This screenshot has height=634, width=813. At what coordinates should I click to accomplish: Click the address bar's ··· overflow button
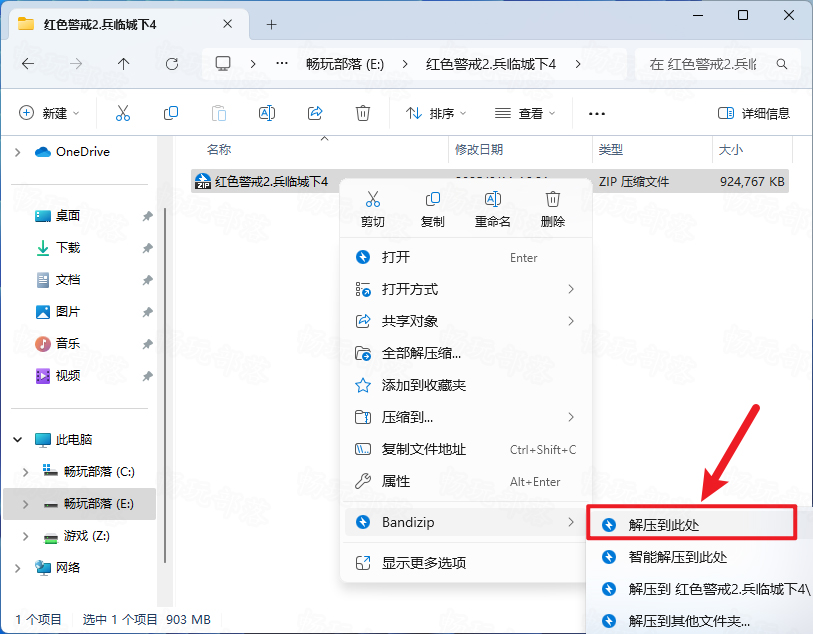pyautogui.click(x=282, y=64)
